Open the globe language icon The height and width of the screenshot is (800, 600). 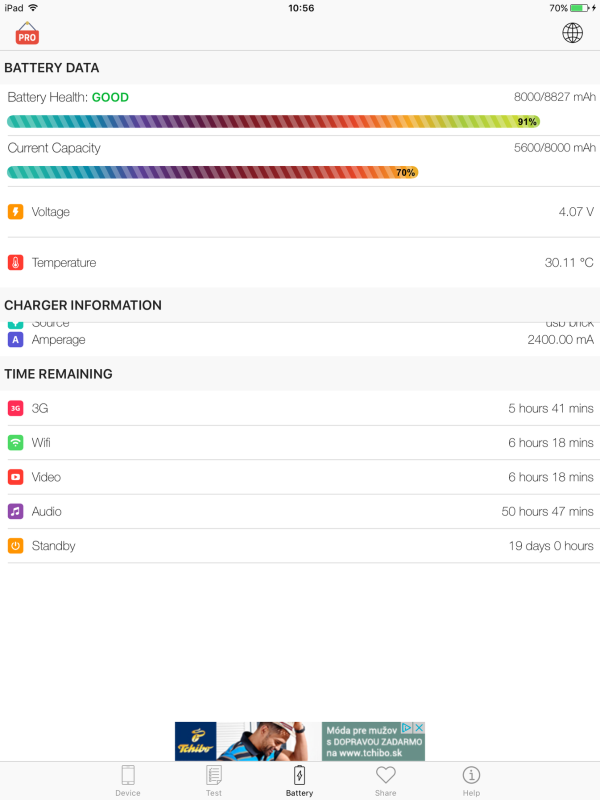(572, 33)
